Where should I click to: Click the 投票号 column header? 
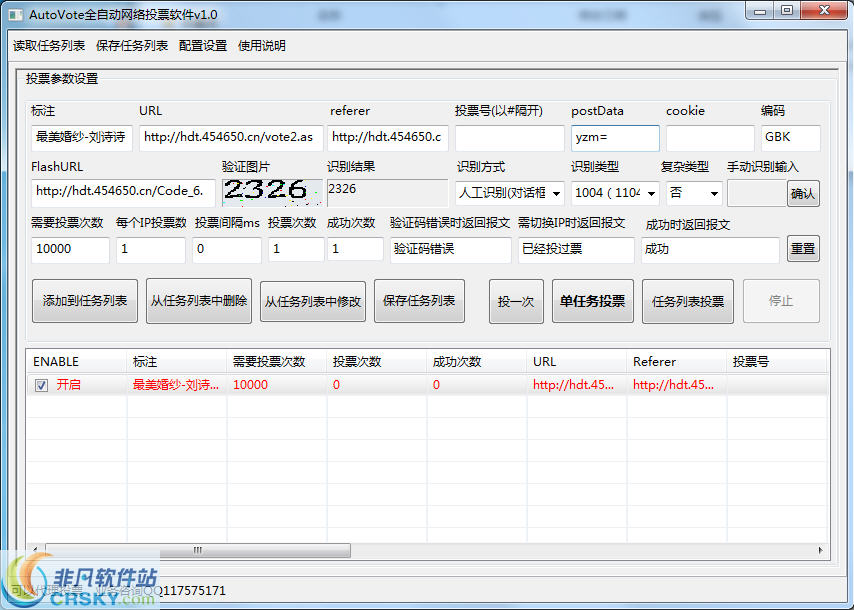pyautogui.click(x=778, y=362)
